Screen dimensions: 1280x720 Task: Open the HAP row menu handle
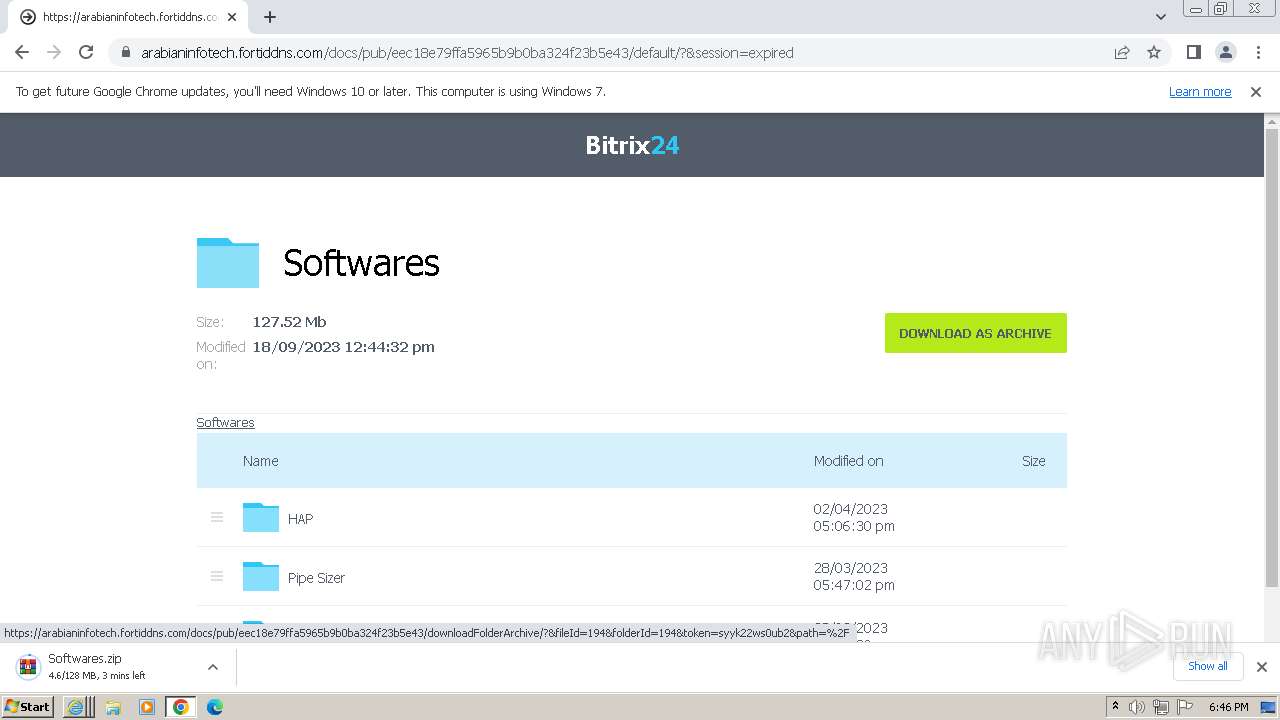coord(217,517)
